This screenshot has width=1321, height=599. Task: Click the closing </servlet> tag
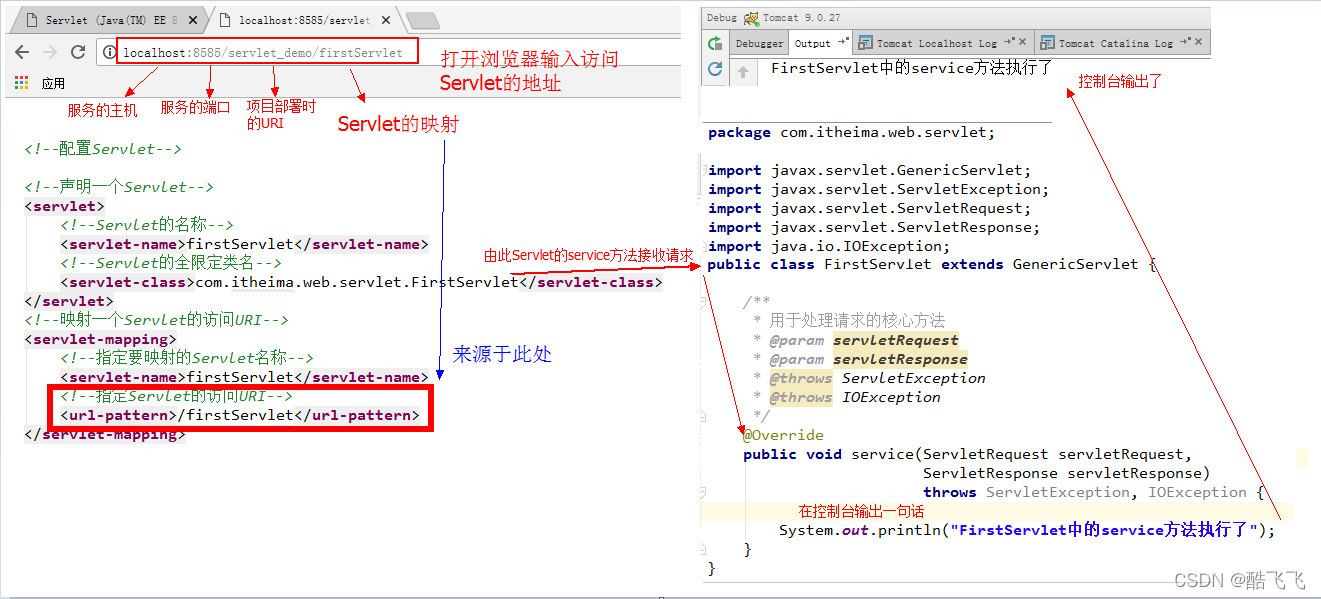point(69,301)
